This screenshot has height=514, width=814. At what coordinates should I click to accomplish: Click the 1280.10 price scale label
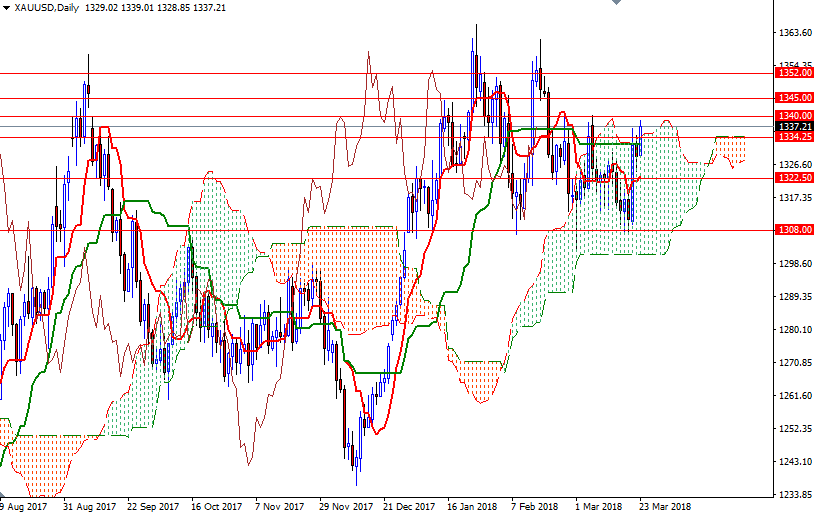pyautogui.click(x=795, y=330)
